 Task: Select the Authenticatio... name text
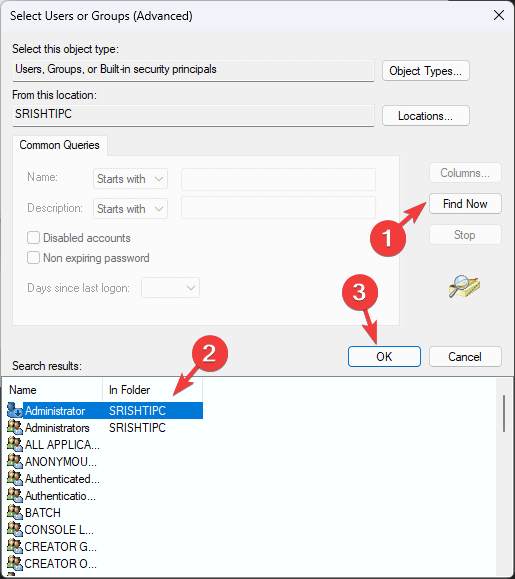[61, 496]
